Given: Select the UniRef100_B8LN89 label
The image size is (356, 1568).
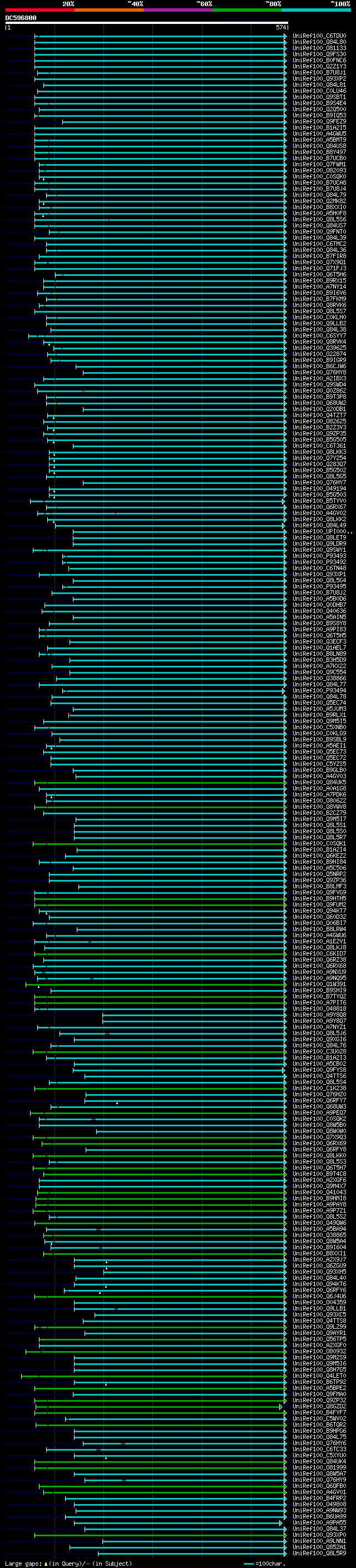Looking at the screenshot, I should (x=319, y=654).
